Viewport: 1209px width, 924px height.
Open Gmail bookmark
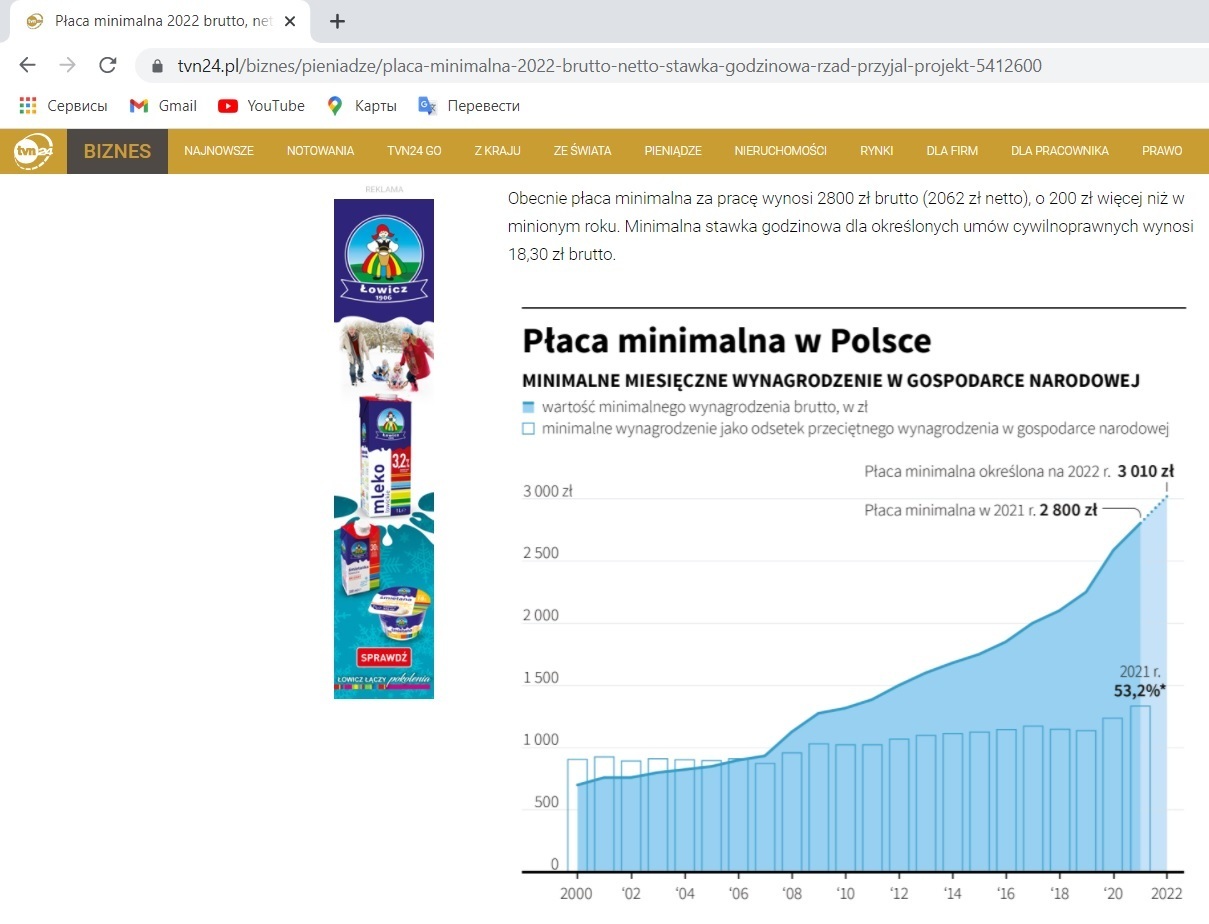163,106
